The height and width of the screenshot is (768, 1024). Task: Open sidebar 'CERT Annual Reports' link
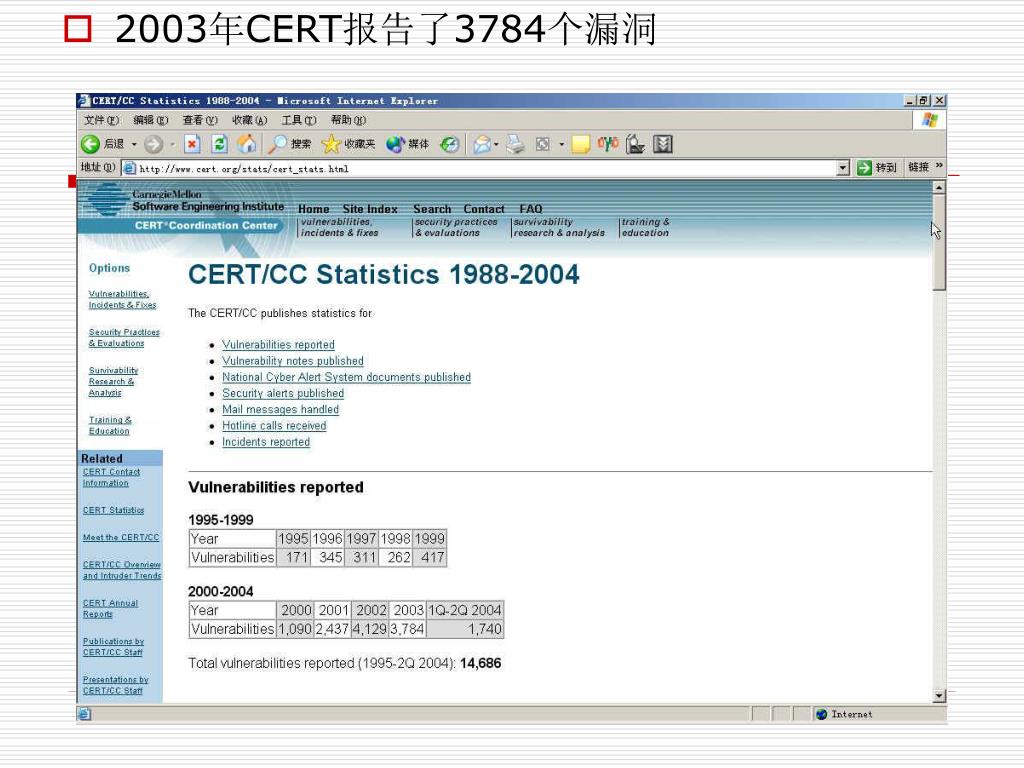(x=110, y=609)
